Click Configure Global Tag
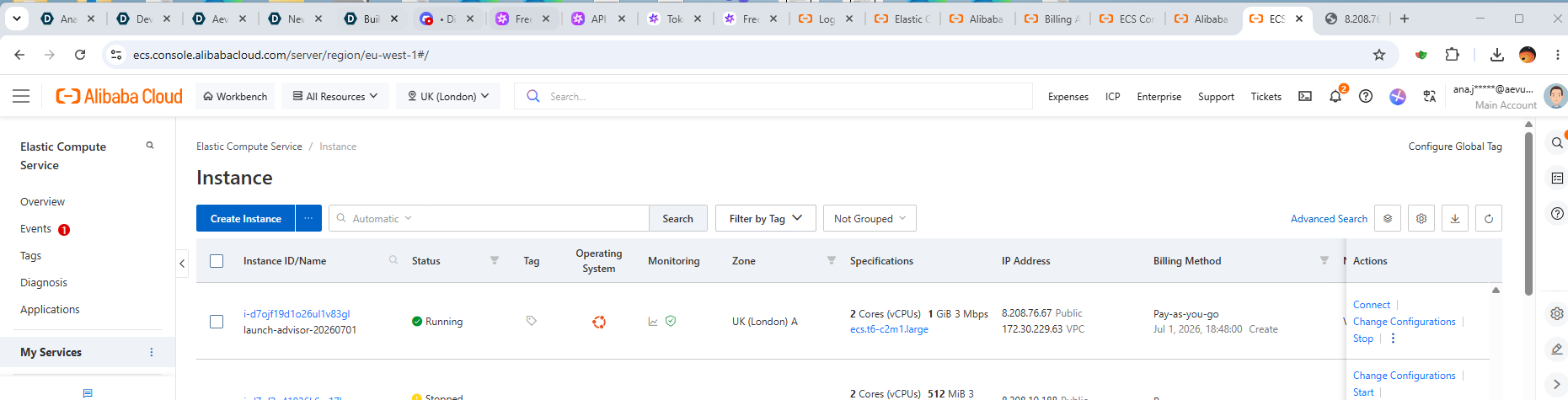 [x=1455, y=146]
